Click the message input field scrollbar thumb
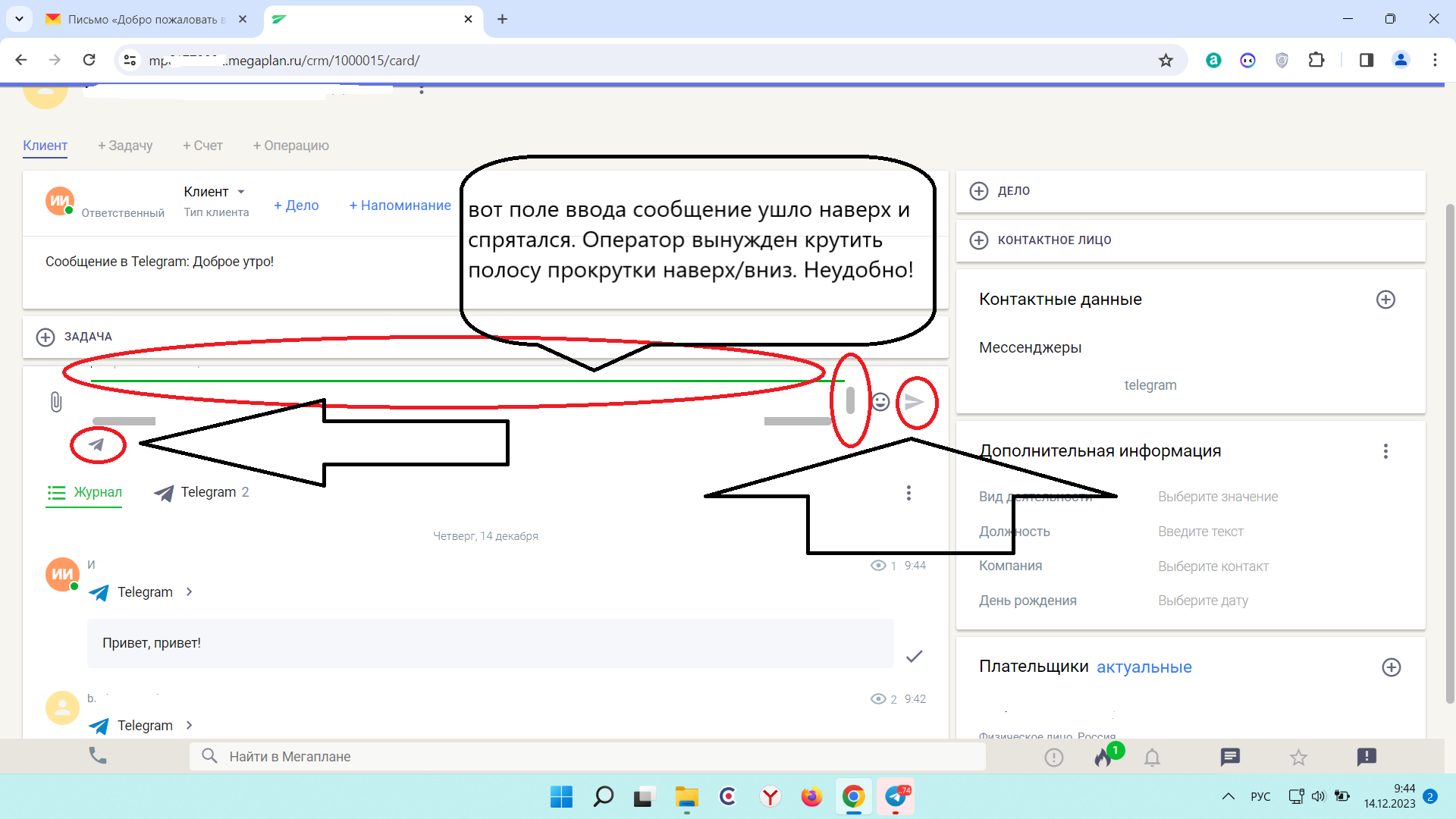1456x819 pixels. tap(850, 400)
